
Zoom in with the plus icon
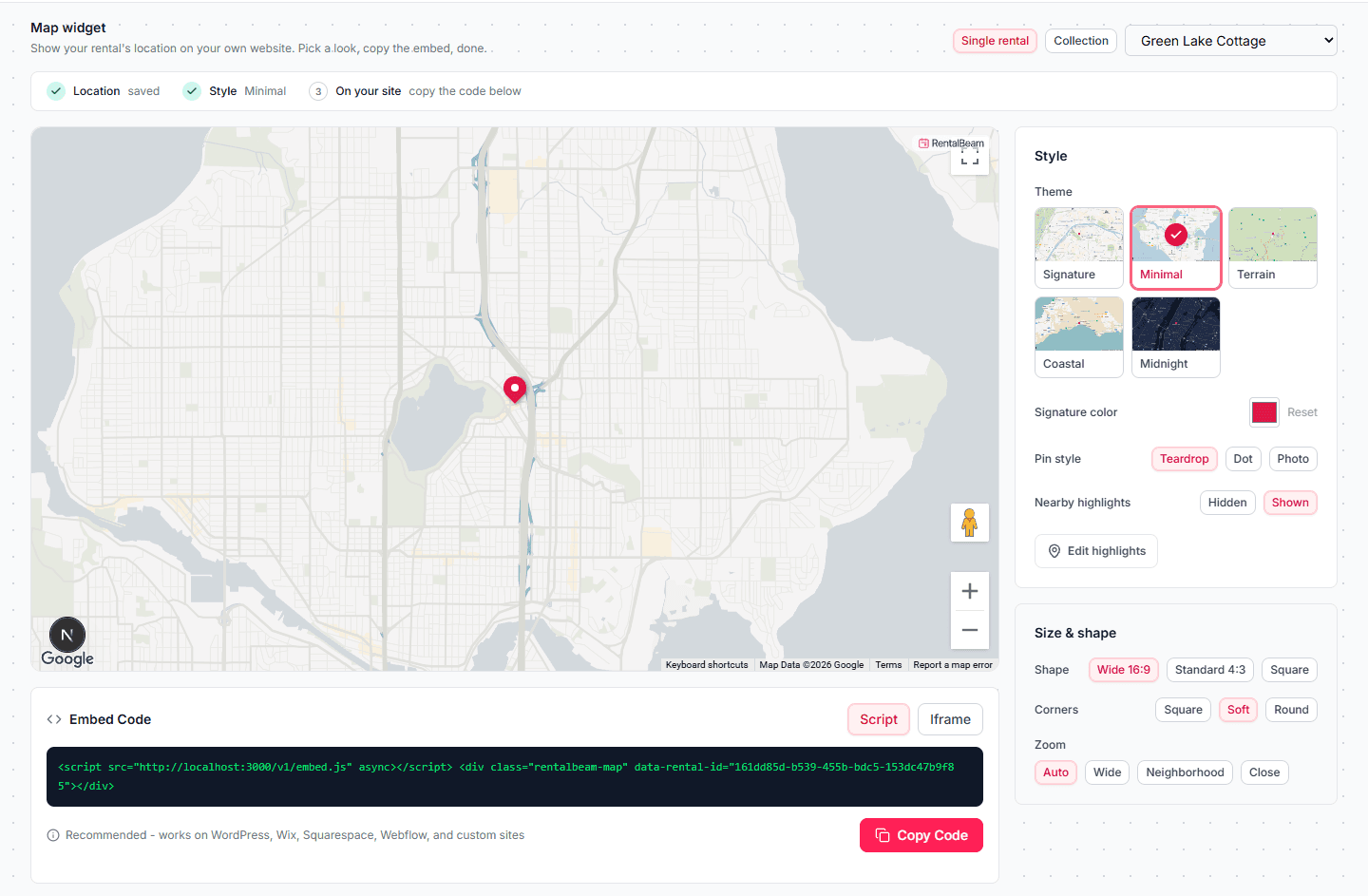(x=969, y=591)
